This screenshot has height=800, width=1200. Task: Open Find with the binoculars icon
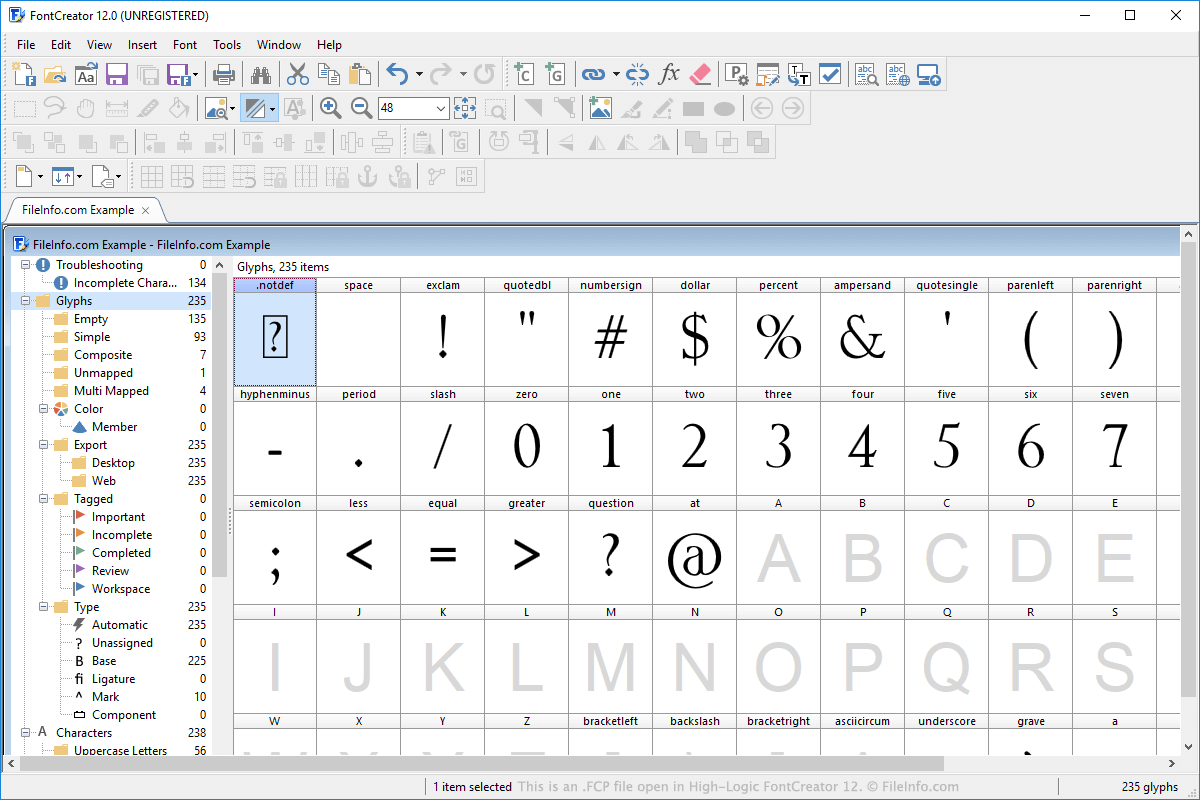click(x=261, y=74)
